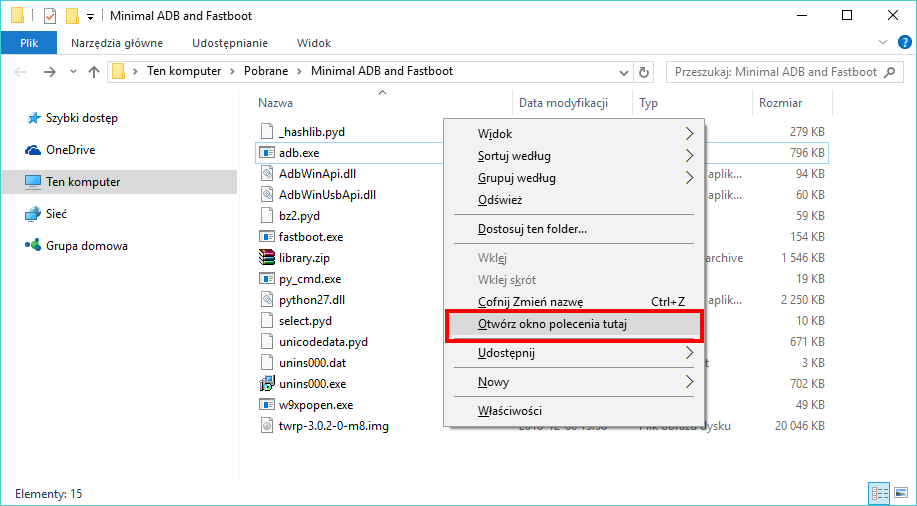Select the twrp-3.0.2-0-m8.img disk image icon
Viewport: 917px width, 506px height.
(x=267, y=426)
